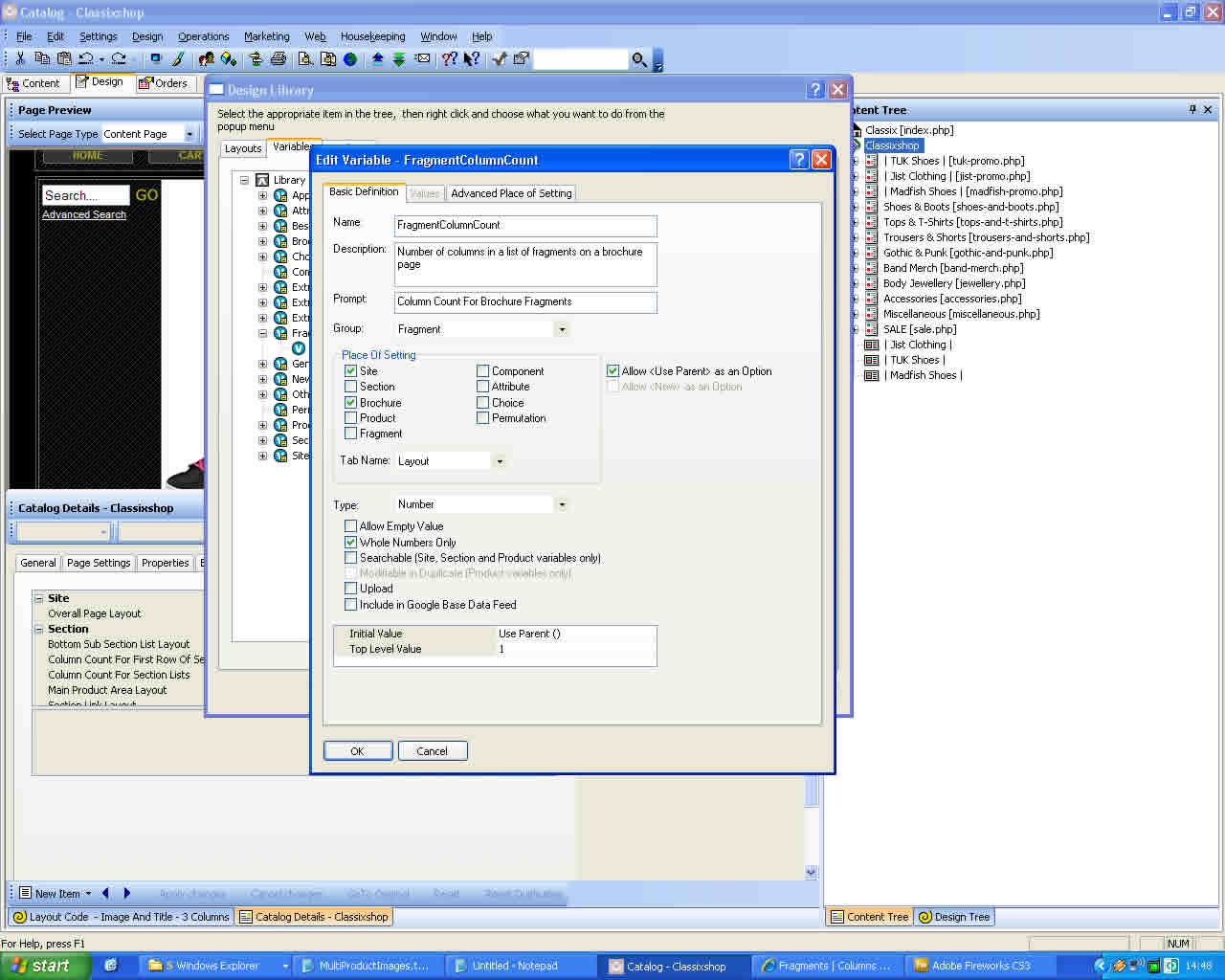Click OK in Edit Variable dialog
The width and height of the screenshot is (1225, 980).
tap(357, 751)
